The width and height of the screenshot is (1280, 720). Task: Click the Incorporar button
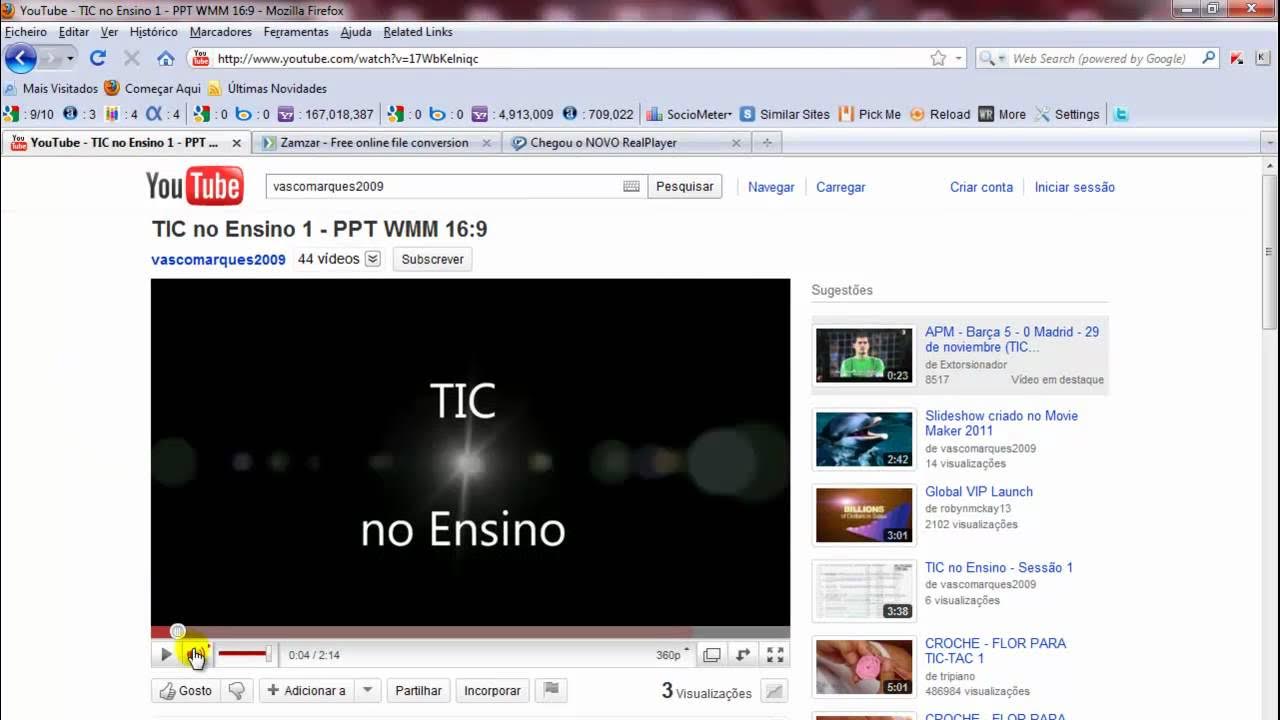tap(492, 690)
